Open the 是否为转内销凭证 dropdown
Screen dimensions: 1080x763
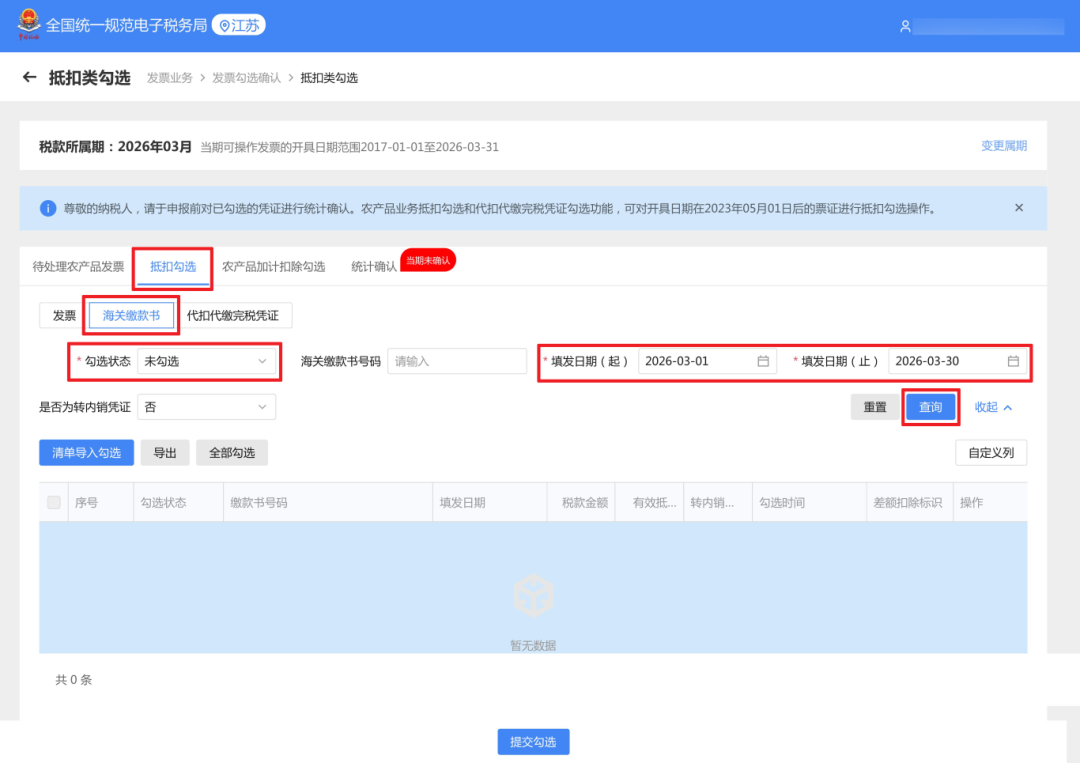207,407
